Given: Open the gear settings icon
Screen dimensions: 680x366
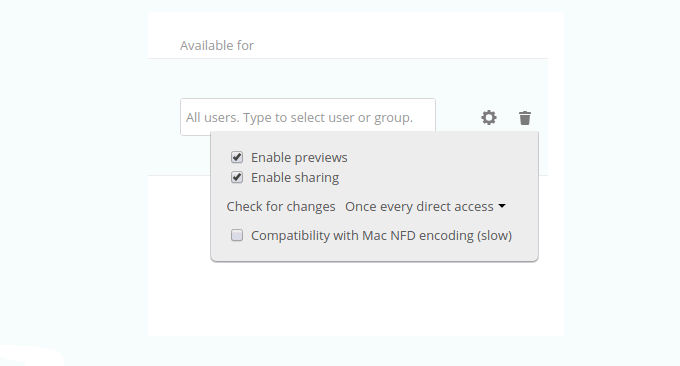Looking at the screenshot, I should pyautogui.click(x=489, y=118).
